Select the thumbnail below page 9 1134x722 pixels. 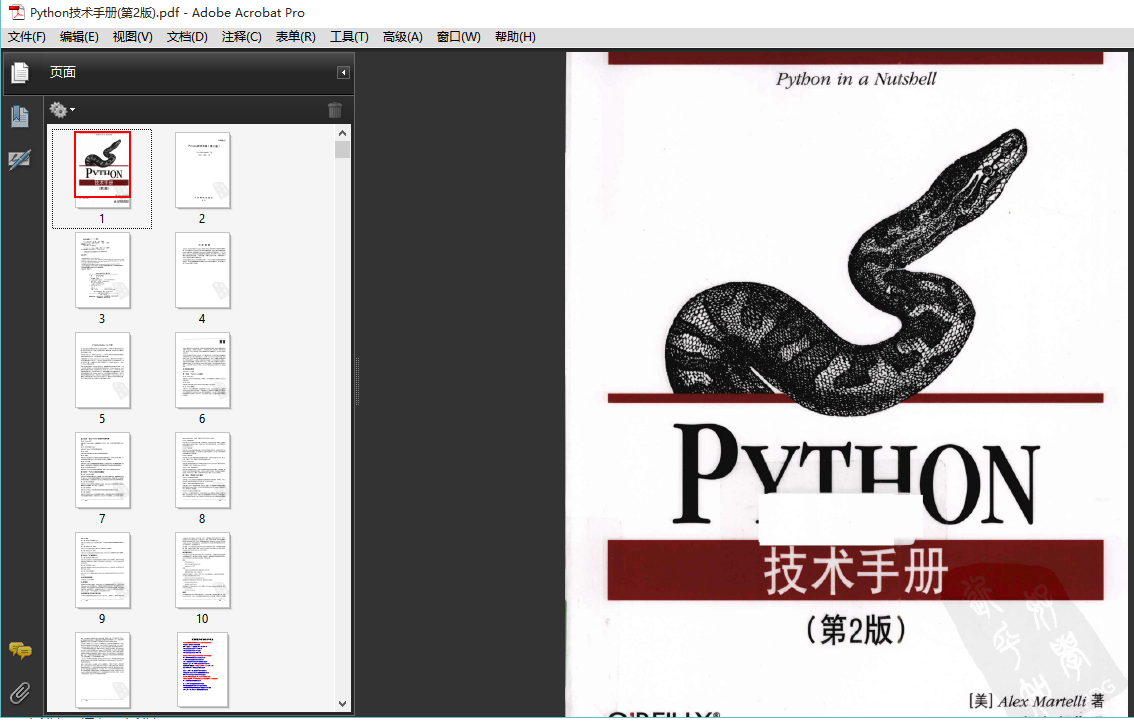click(x=103, y=670)
